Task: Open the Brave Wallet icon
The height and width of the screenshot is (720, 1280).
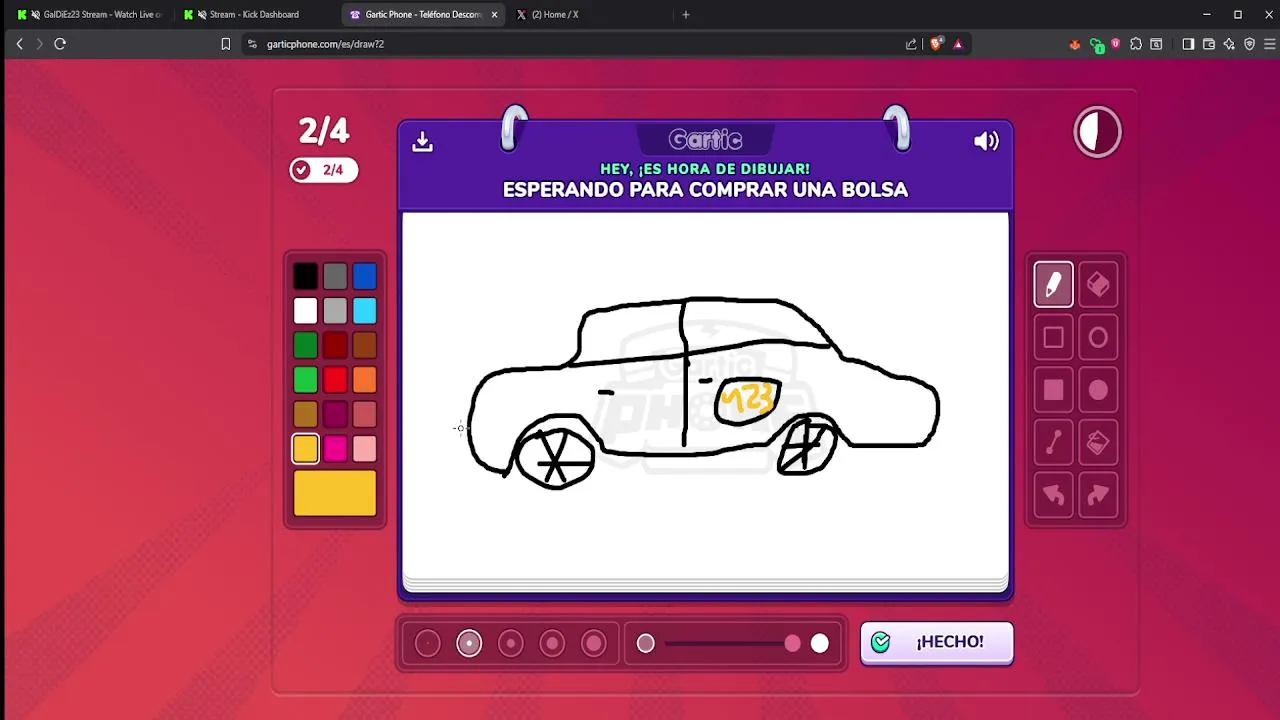Action: (x=1209, y=44)
